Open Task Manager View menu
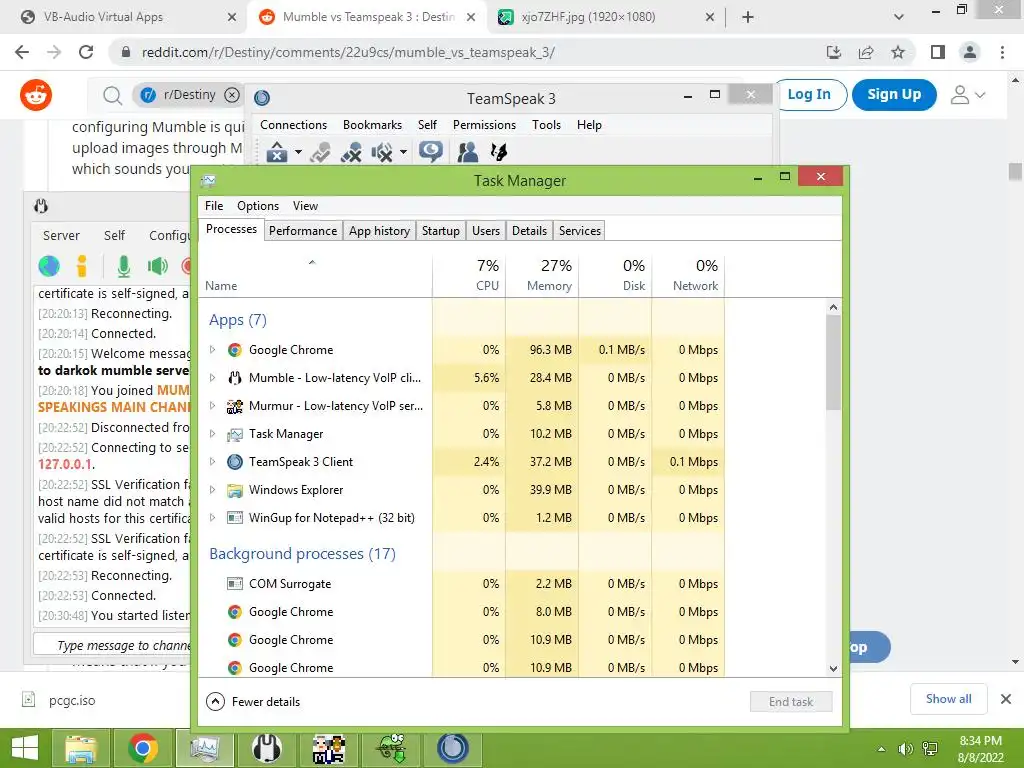The width and height of the screenshot is (1024, 768). [305, 206]
